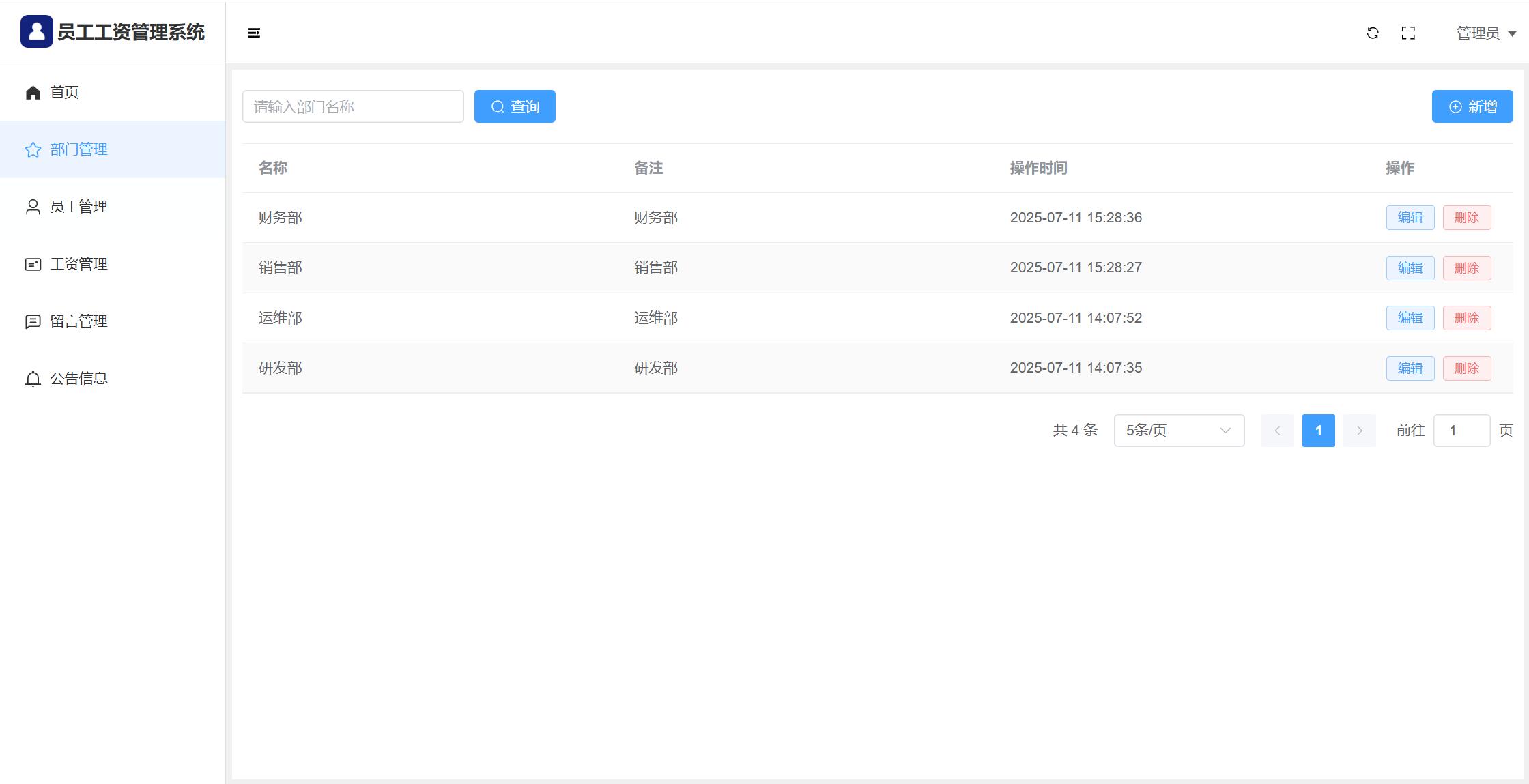
Task: Open 员工管理 menu item
Action: point(78,207)
